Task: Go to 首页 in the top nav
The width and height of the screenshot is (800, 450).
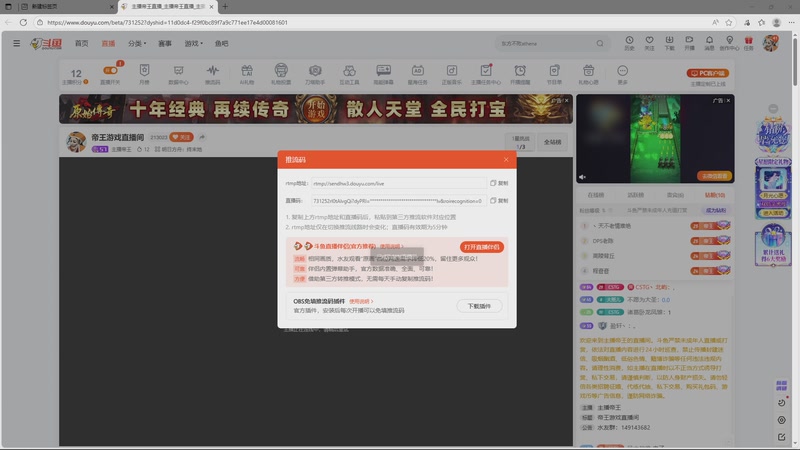Action: 82,43
